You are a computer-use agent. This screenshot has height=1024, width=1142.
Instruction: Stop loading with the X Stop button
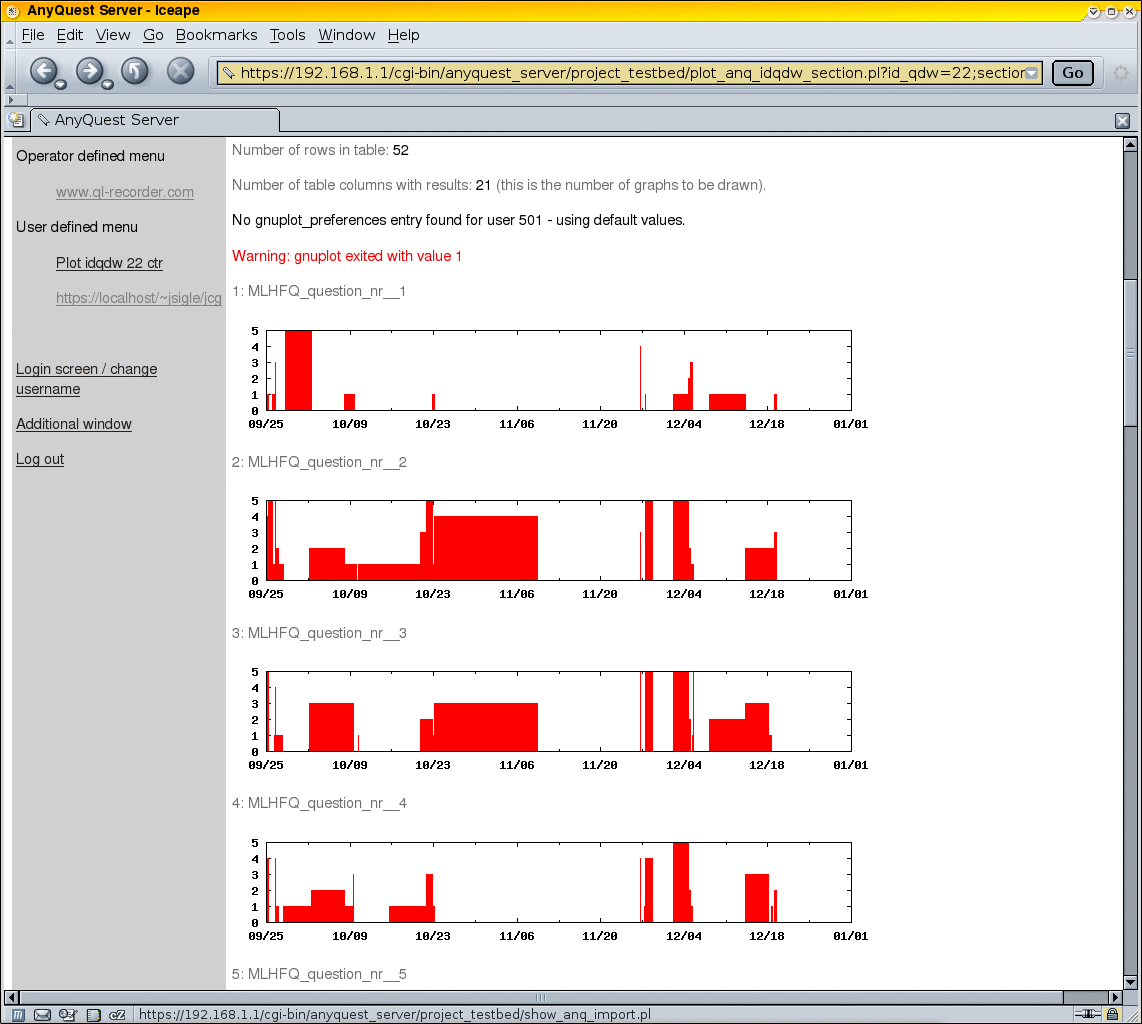[181, 71]
